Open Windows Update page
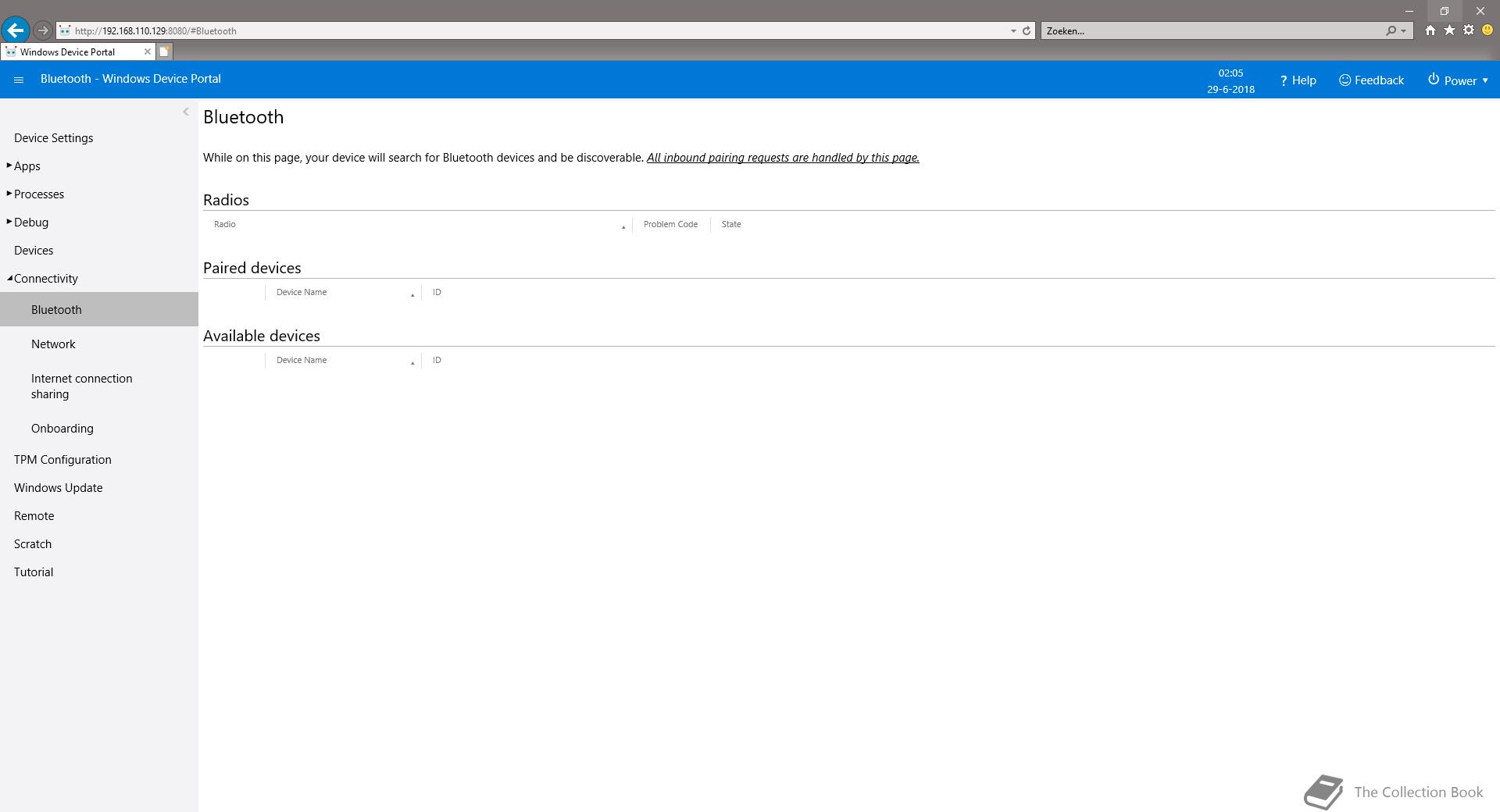The height and width of the screenshot is (812, 1500). [59, 488]
